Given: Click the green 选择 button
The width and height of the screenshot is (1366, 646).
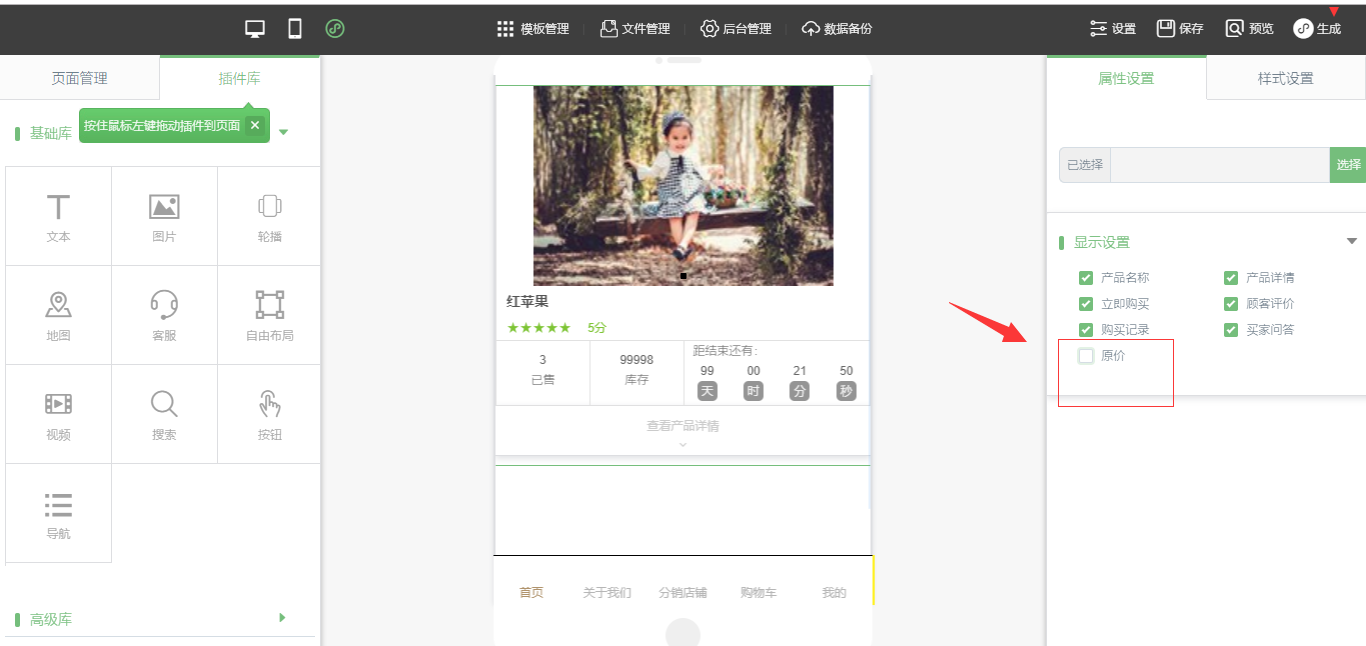Looking at the screenshot, I should (x=1347, y=165).
